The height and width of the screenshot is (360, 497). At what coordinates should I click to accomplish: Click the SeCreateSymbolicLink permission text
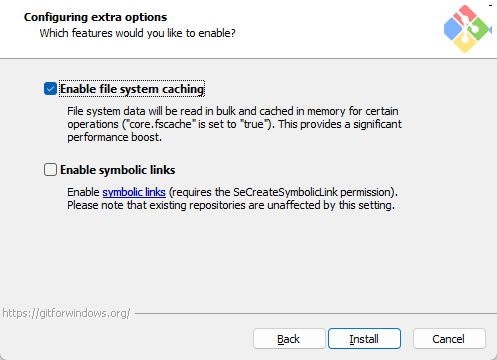283,192
